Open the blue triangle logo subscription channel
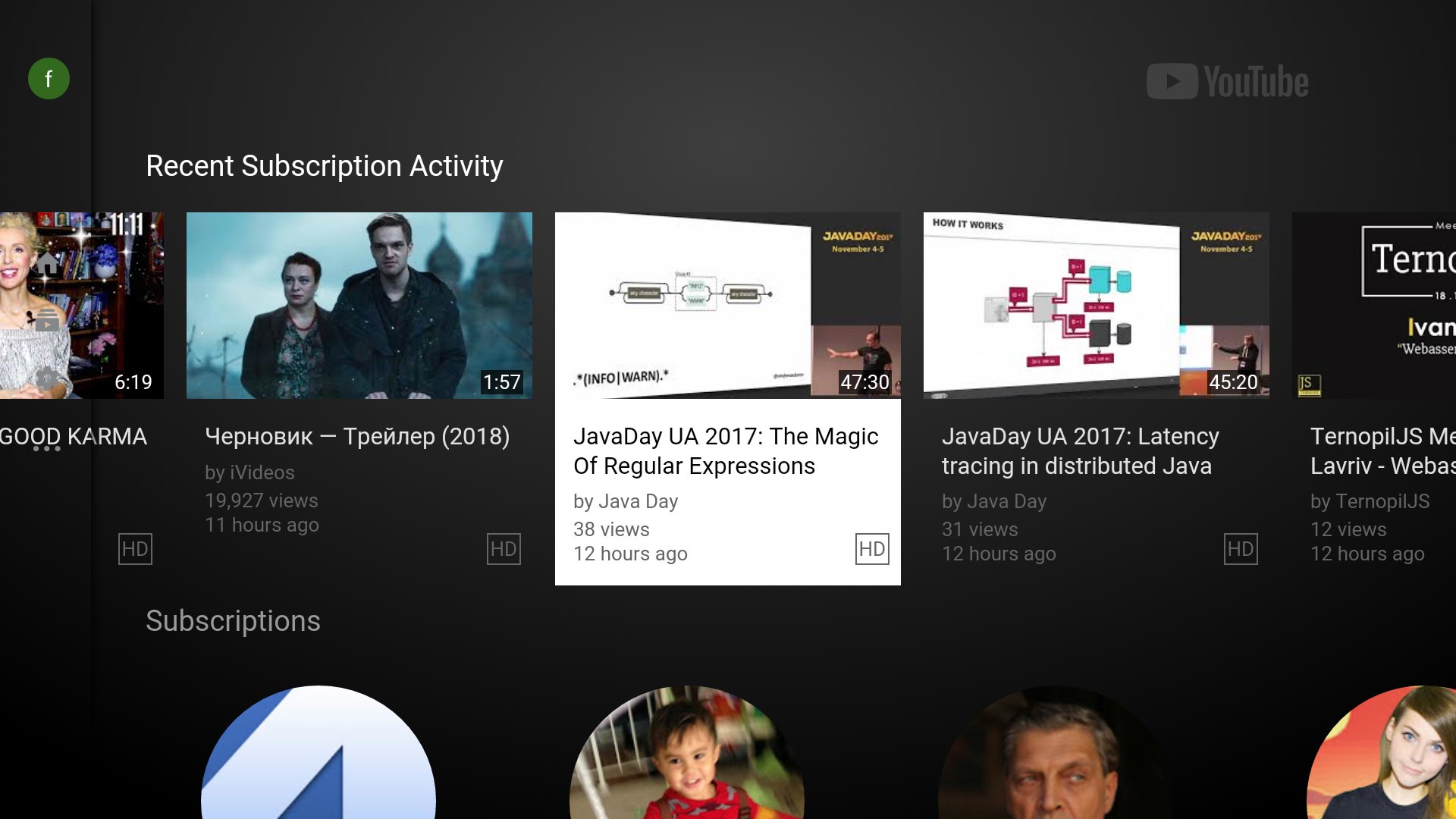 point(318,752)
